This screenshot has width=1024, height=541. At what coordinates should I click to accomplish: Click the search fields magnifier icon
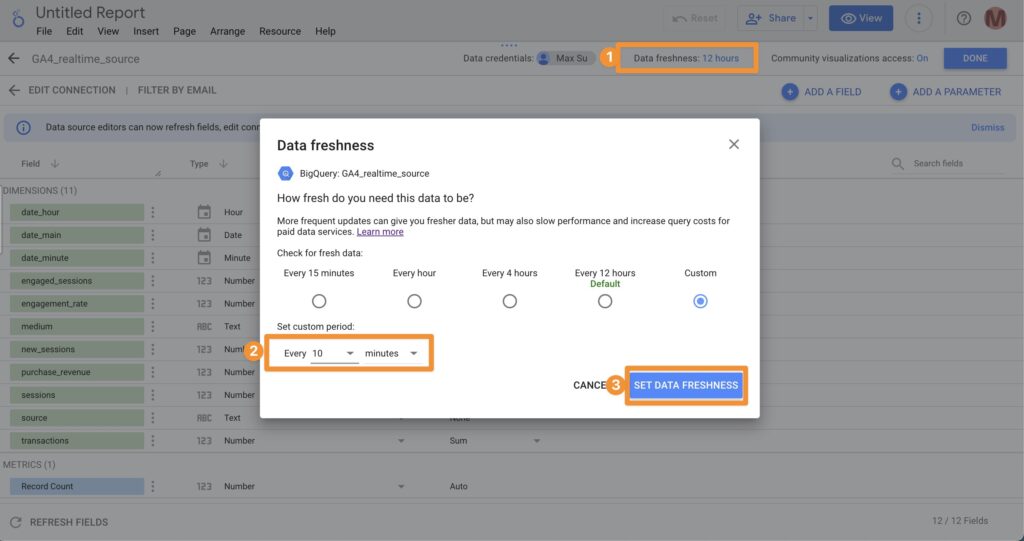pyautogui.click(x=897, y=164)
